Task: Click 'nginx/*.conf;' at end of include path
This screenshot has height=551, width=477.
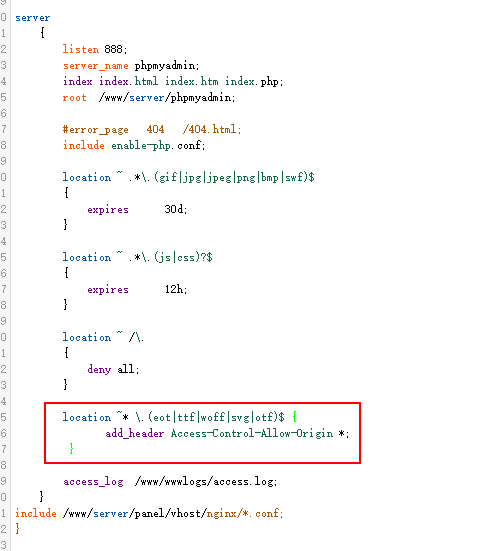Action: click(245, 513)
